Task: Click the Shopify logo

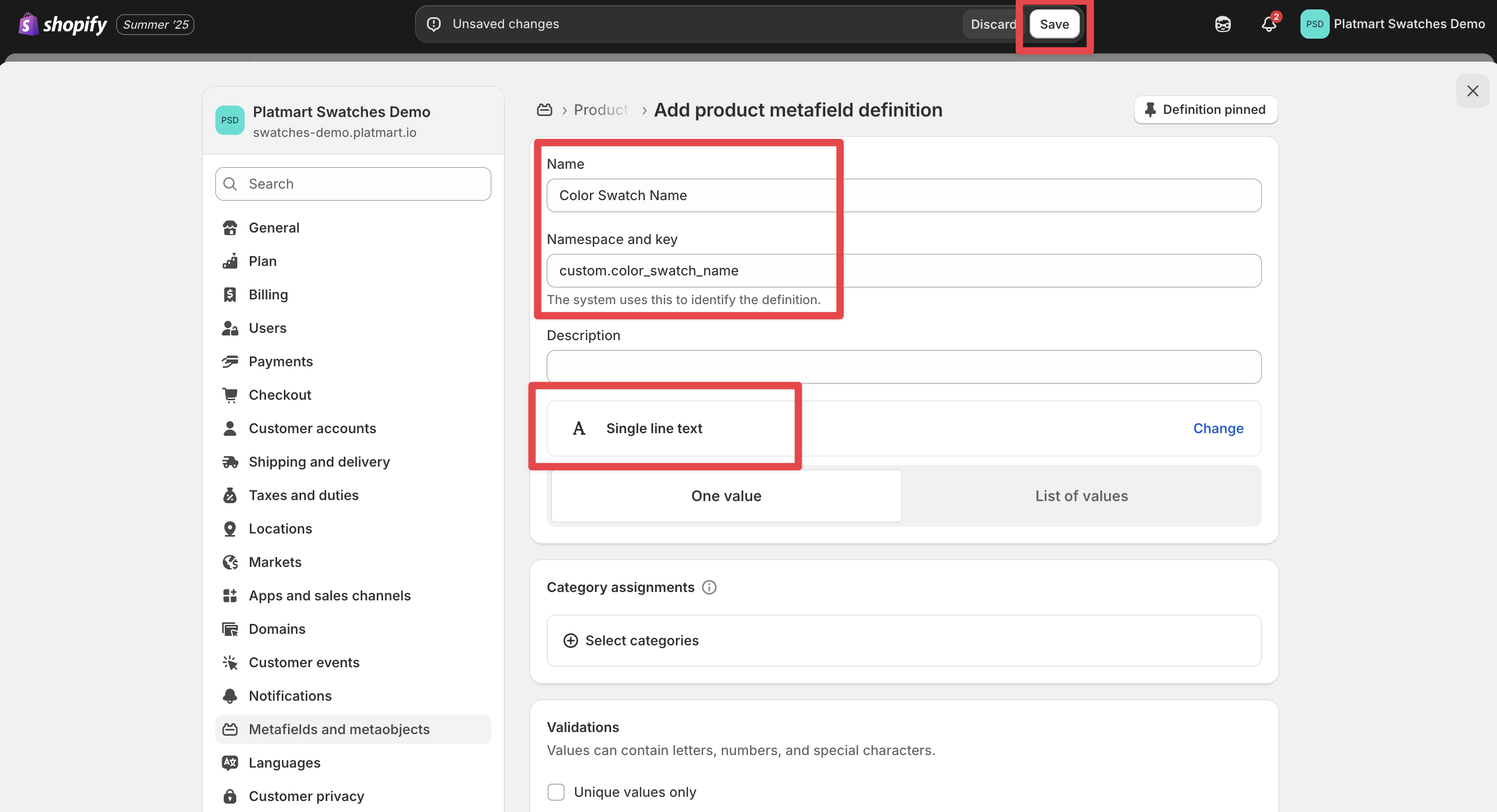Action: (63, 25)
